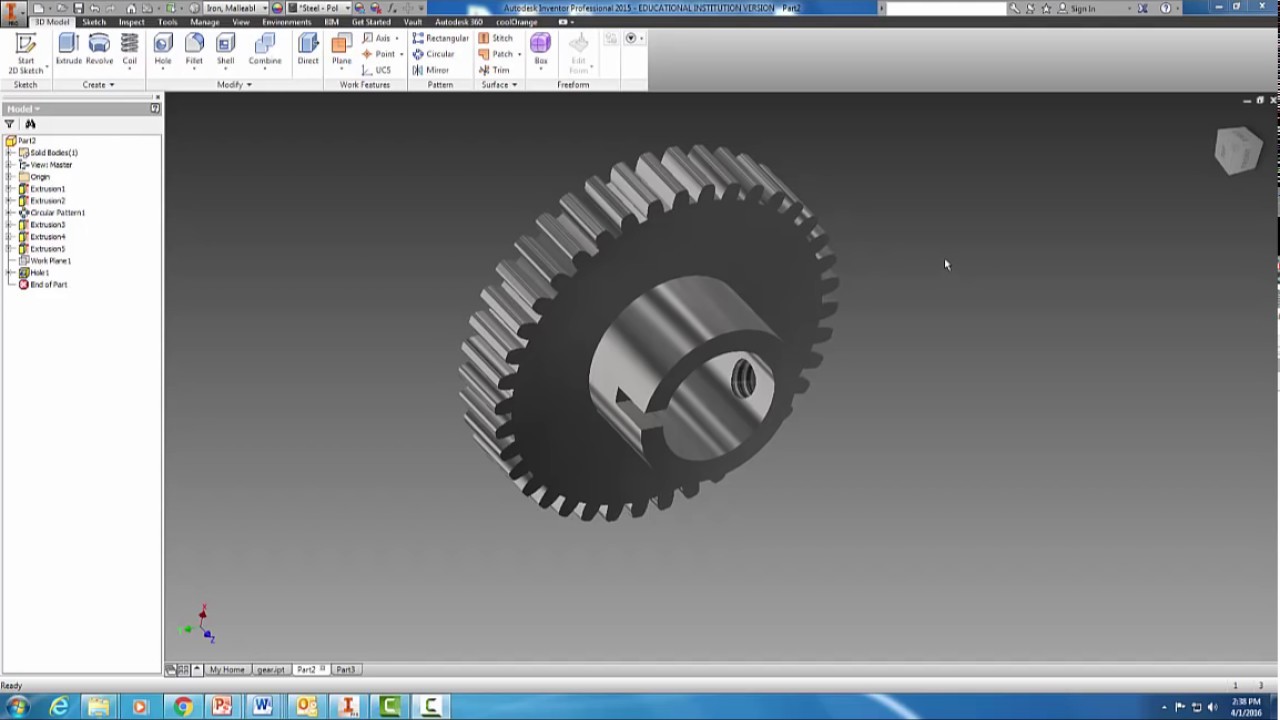Choose the Coil tool

[x=129, y=49]
